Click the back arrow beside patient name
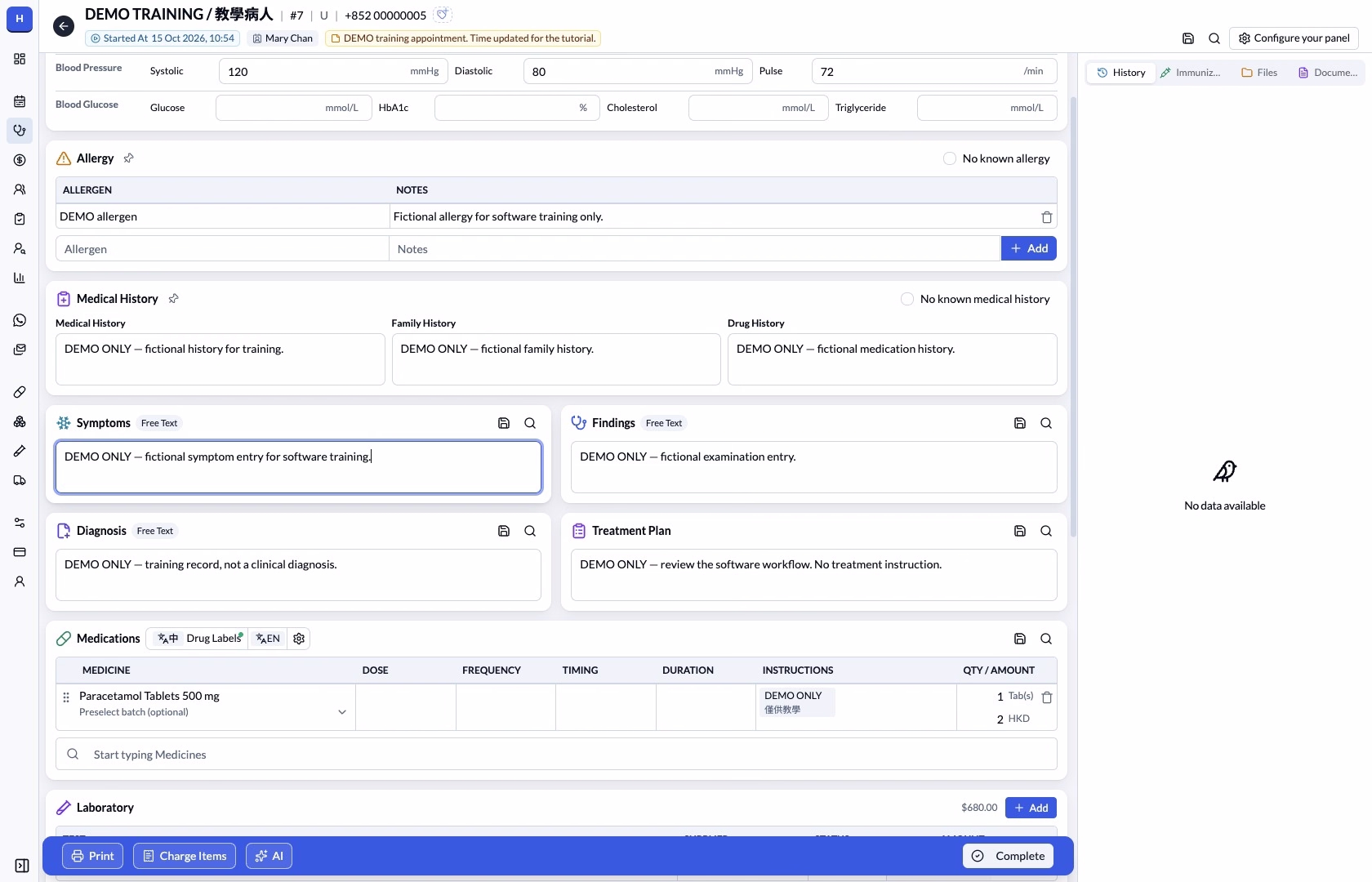Viewport: 1372px width, 882px height. coord(64,26)
